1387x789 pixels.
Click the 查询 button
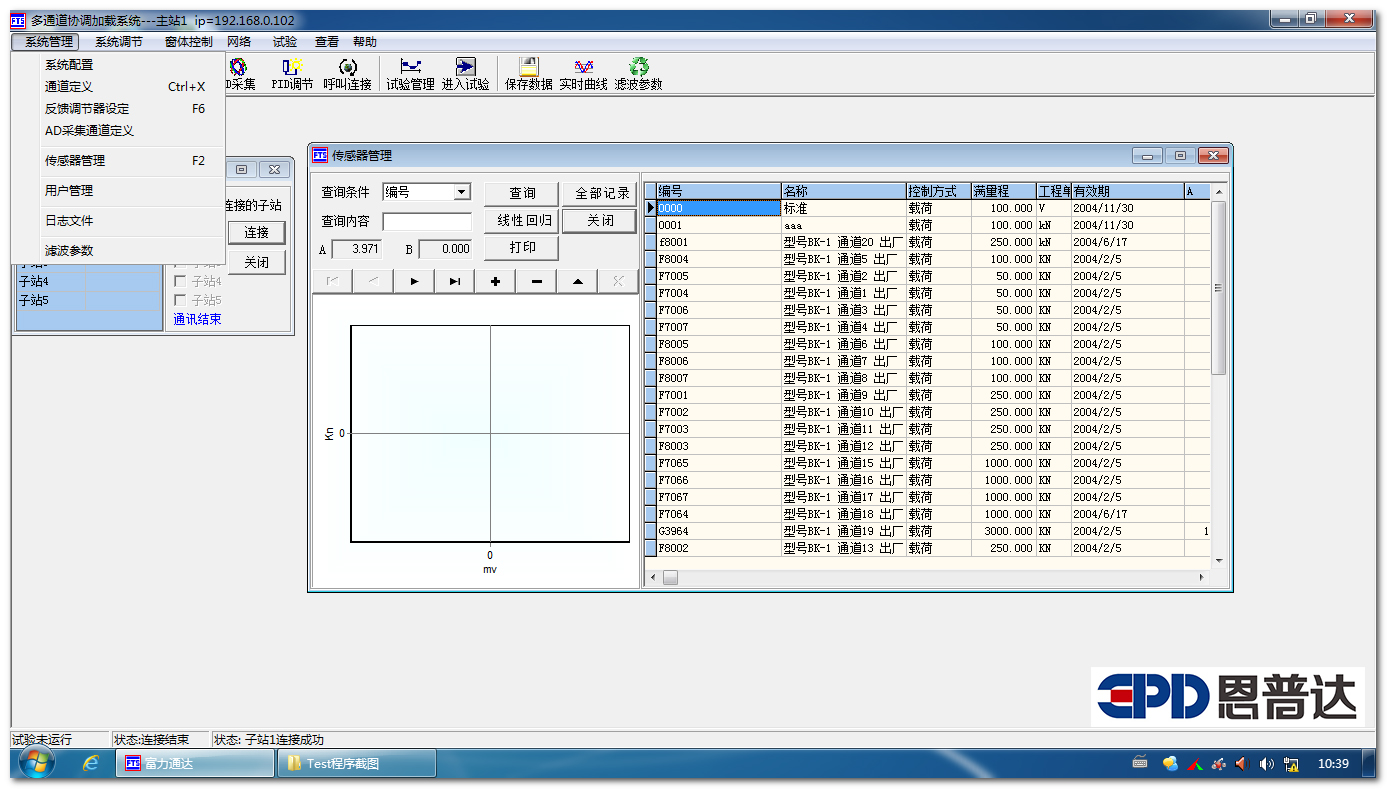tap(522, 193)
